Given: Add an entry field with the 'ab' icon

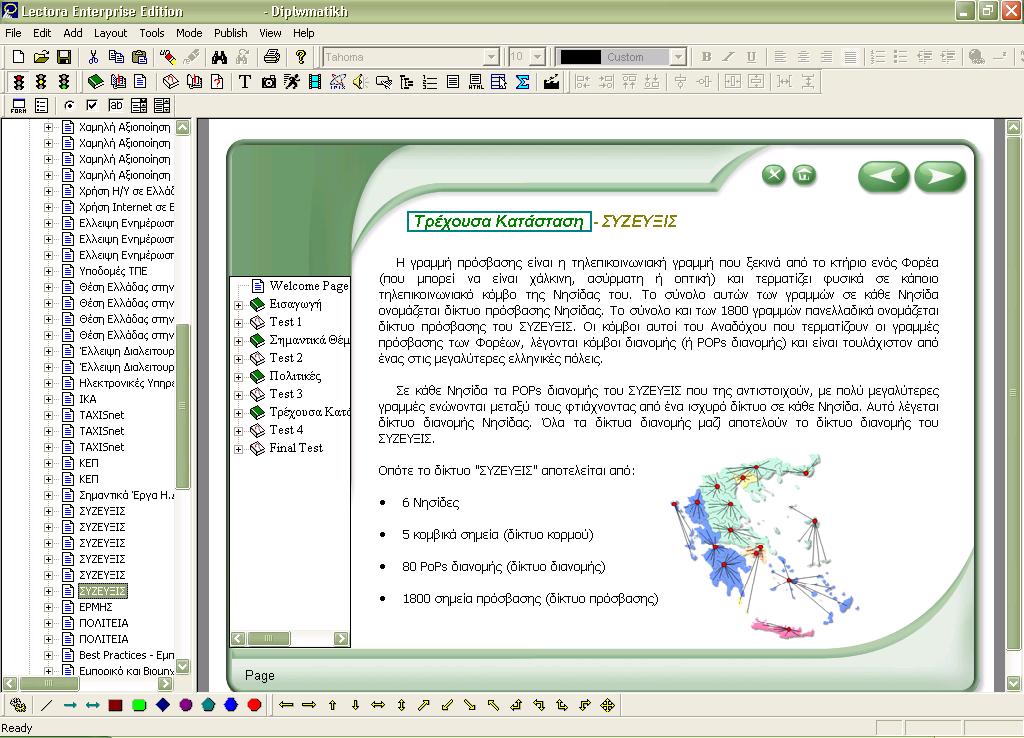Looking at the screenshot, I should (116, 106).
